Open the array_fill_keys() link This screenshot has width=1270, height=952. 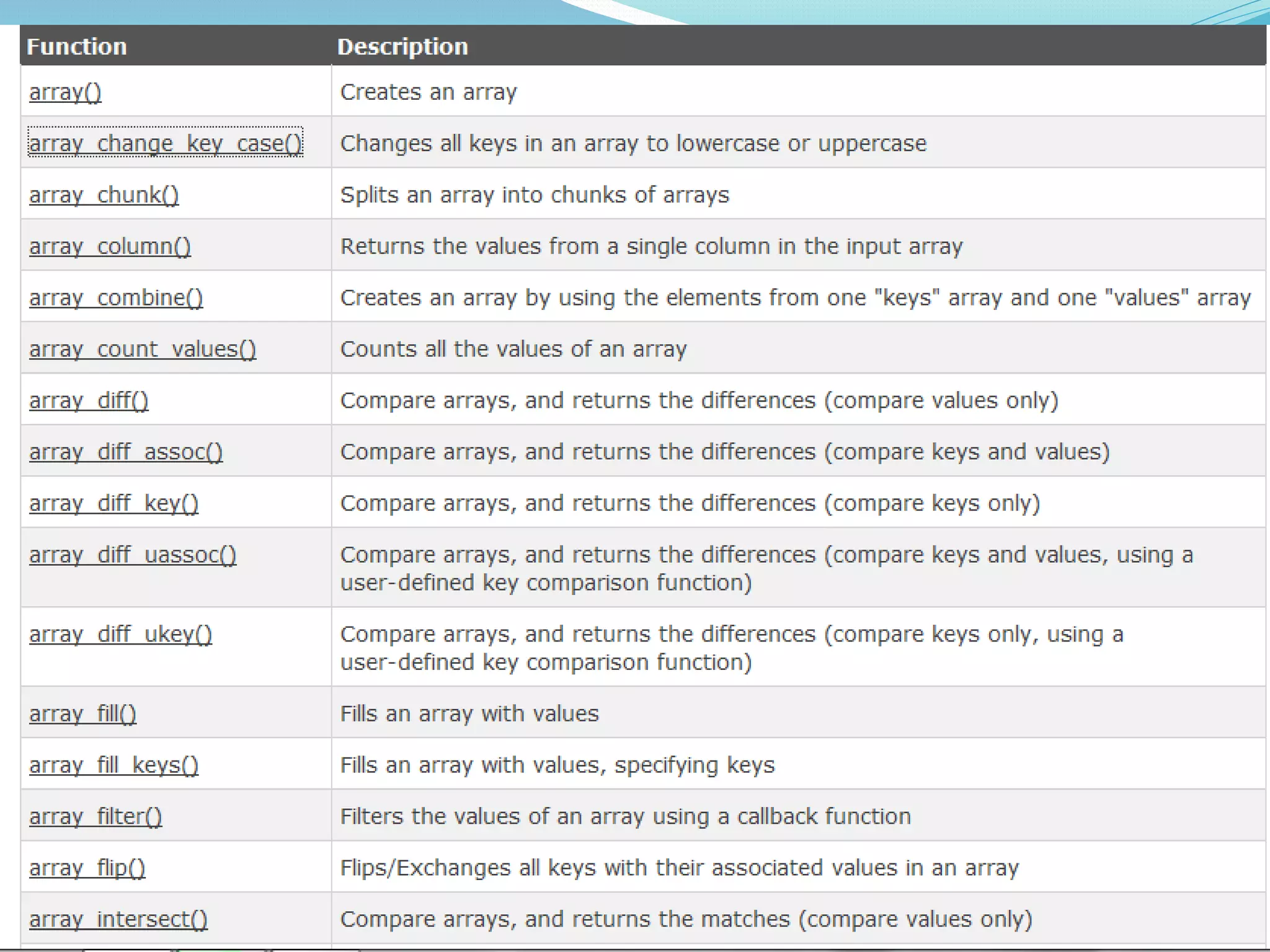[113, 765]
